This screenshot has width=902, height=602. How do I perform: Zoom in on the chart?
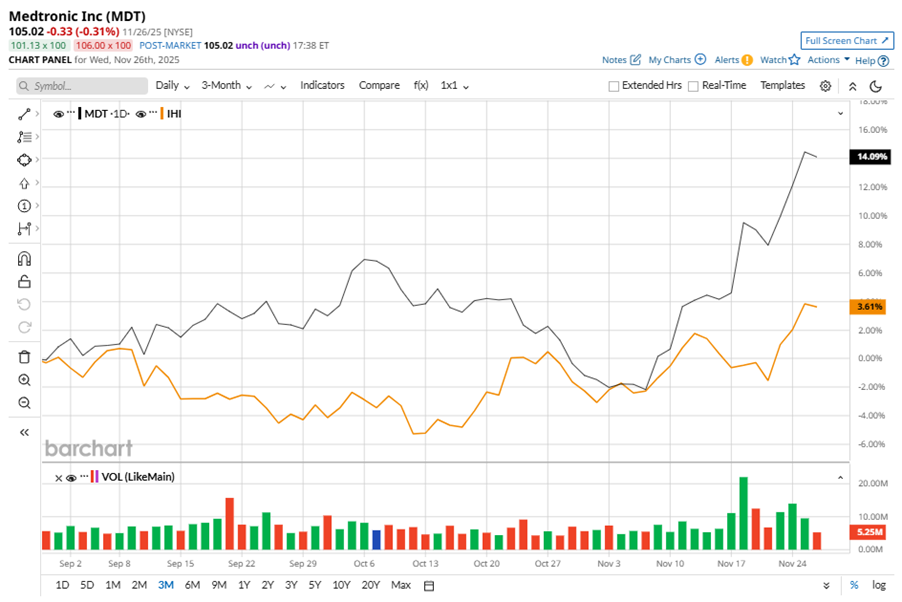(24, 380)
